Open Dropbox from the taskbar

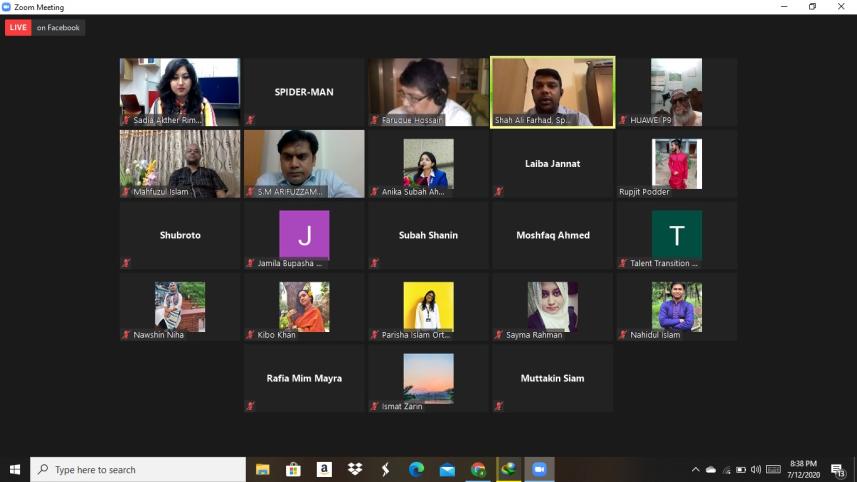click(x=355, y=469)
